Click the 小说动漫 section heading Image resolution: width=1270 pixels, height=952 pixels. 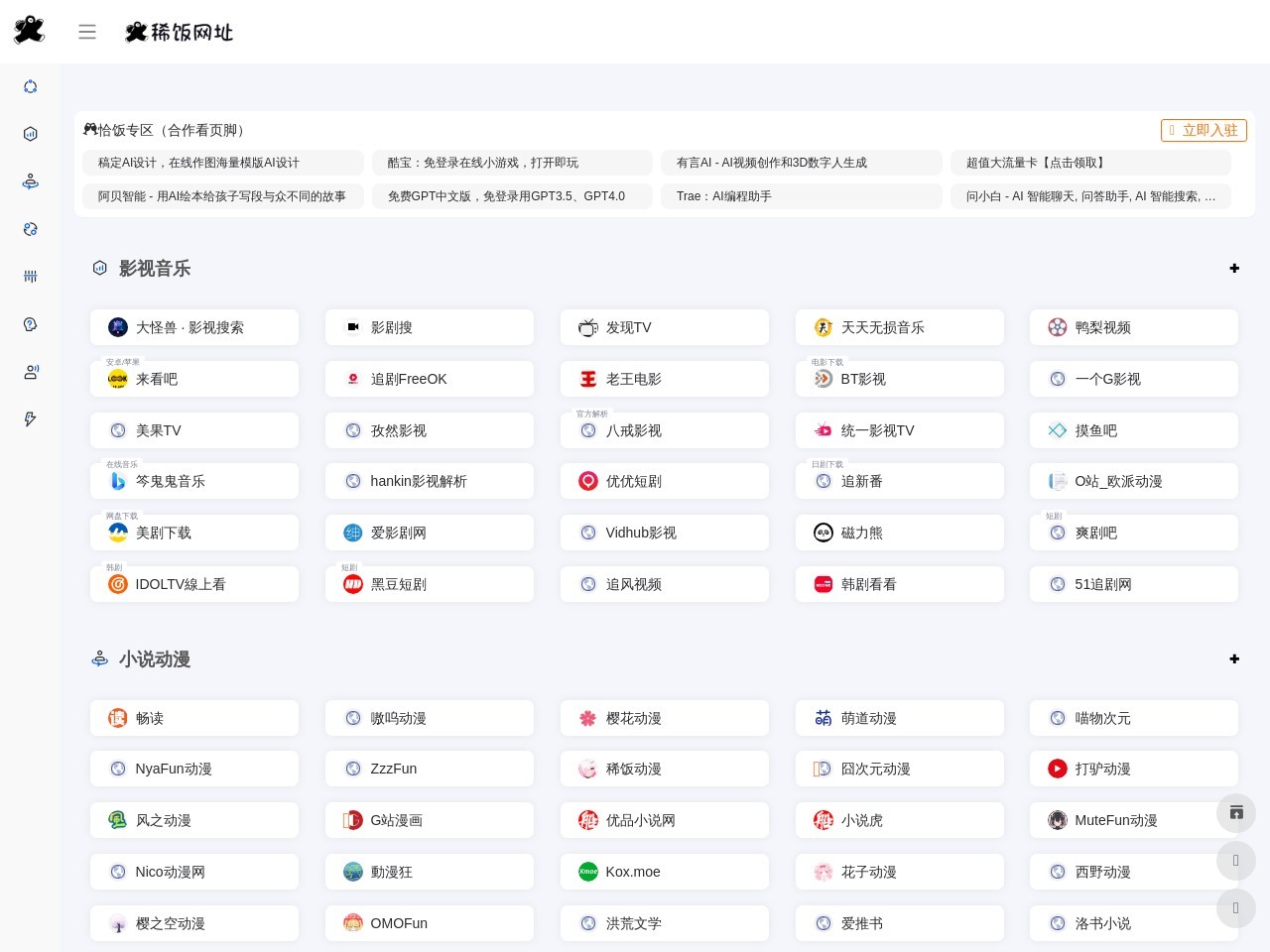tap(155, 659)
